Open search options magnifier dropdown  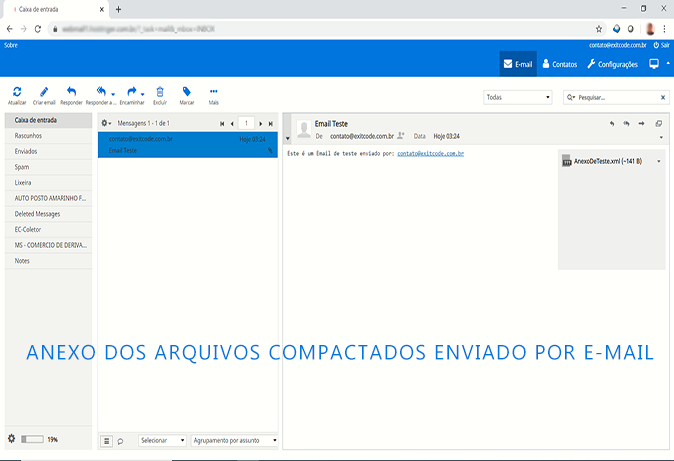pos(570,97)
